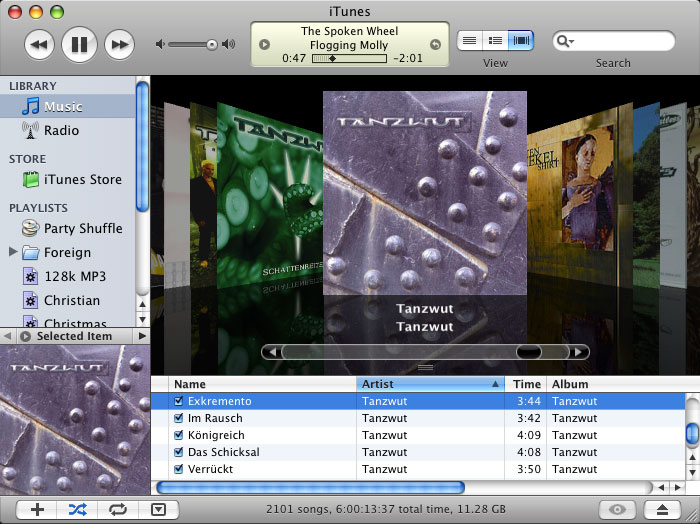700x524 pixels.
Task: Open the search magnifier dropdown
Action: tap(565, 42)
